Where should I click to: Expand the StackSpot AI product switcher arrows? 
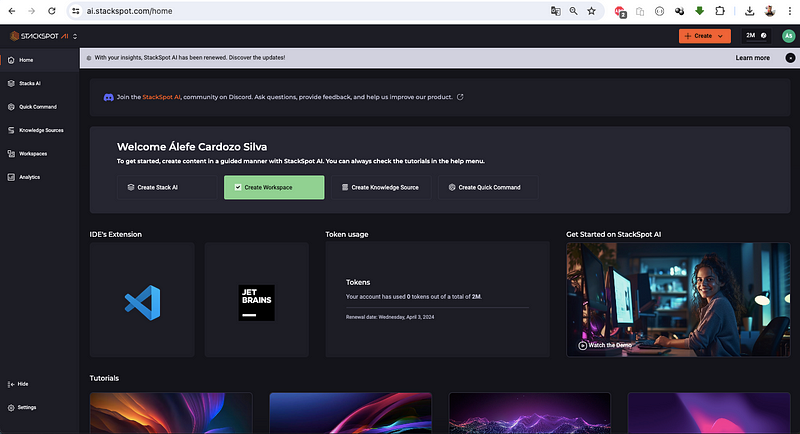tap(75, 36)
